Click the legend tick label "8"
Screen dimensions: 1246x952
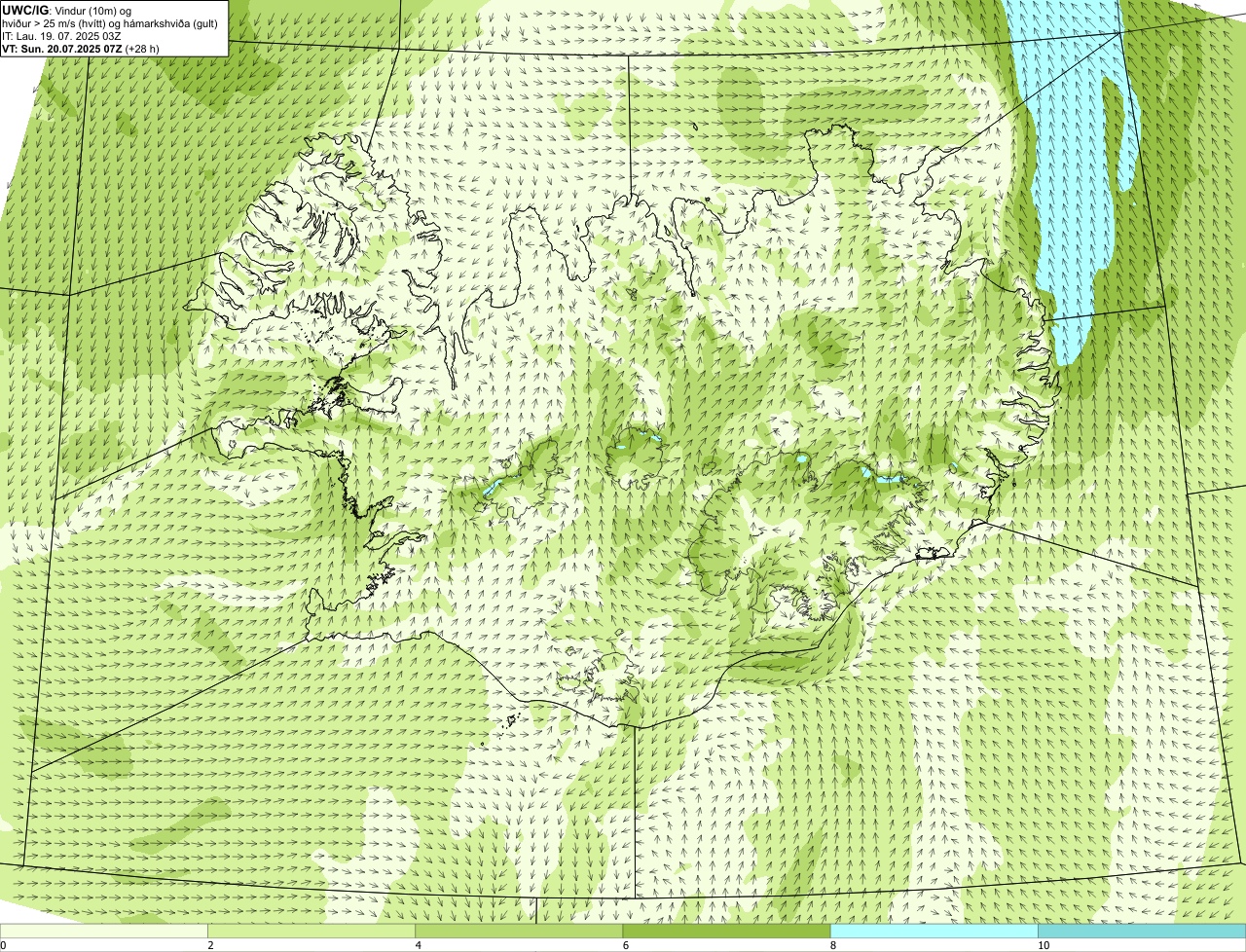832,945
